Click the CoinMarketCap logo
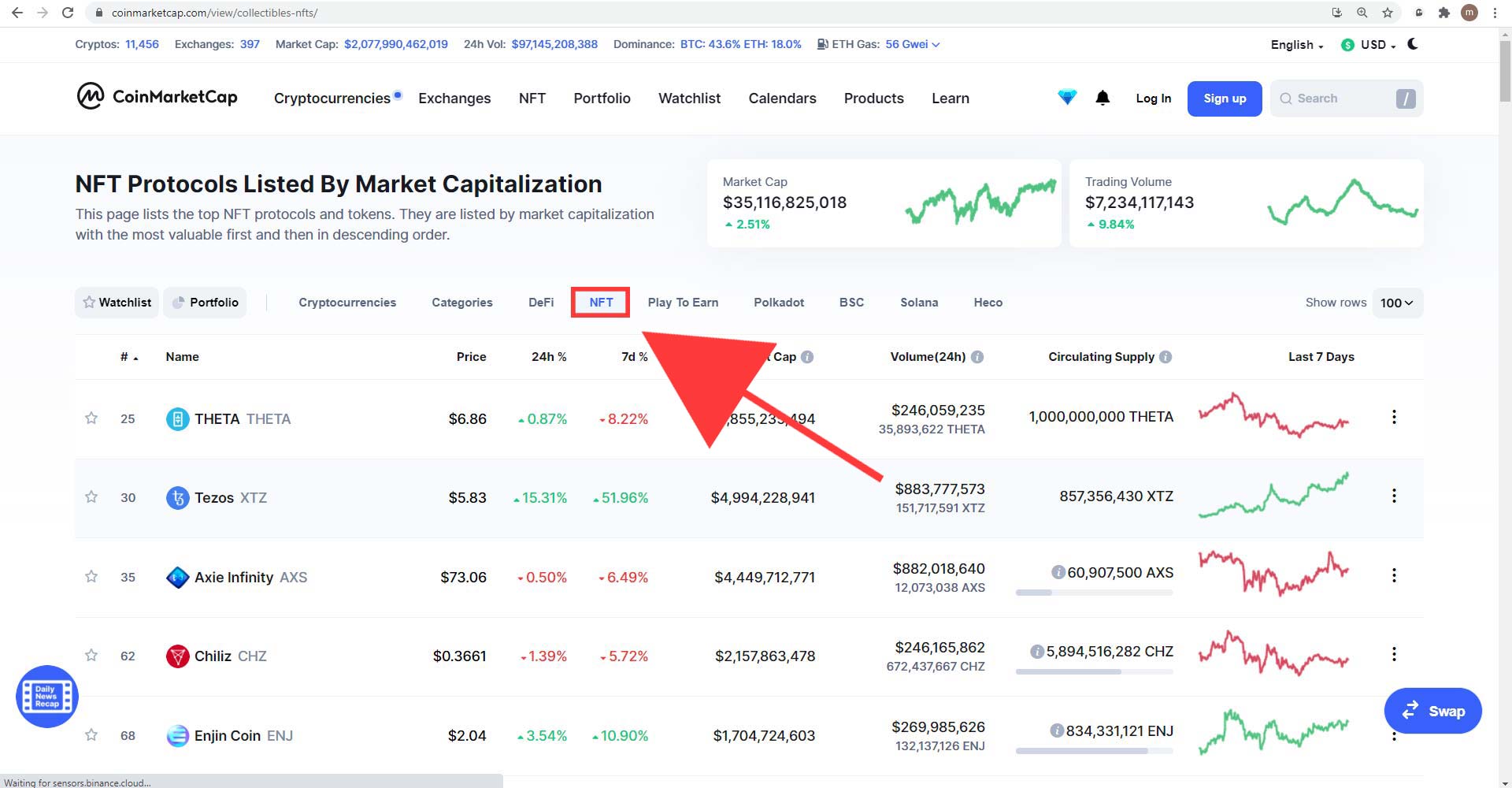 coord(157,97)
